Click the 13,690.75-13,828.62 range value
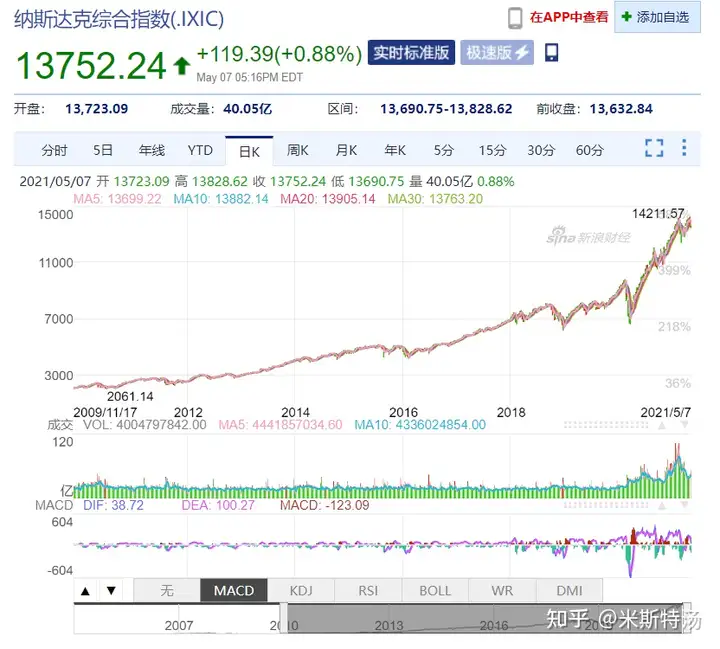Screen dimensions: 720x649 coord(446,109)
